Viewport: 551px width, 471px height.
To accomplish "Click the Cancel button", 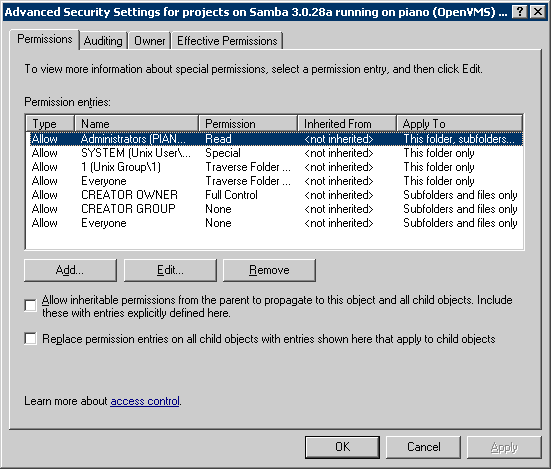I will click(x=423, y=447).
